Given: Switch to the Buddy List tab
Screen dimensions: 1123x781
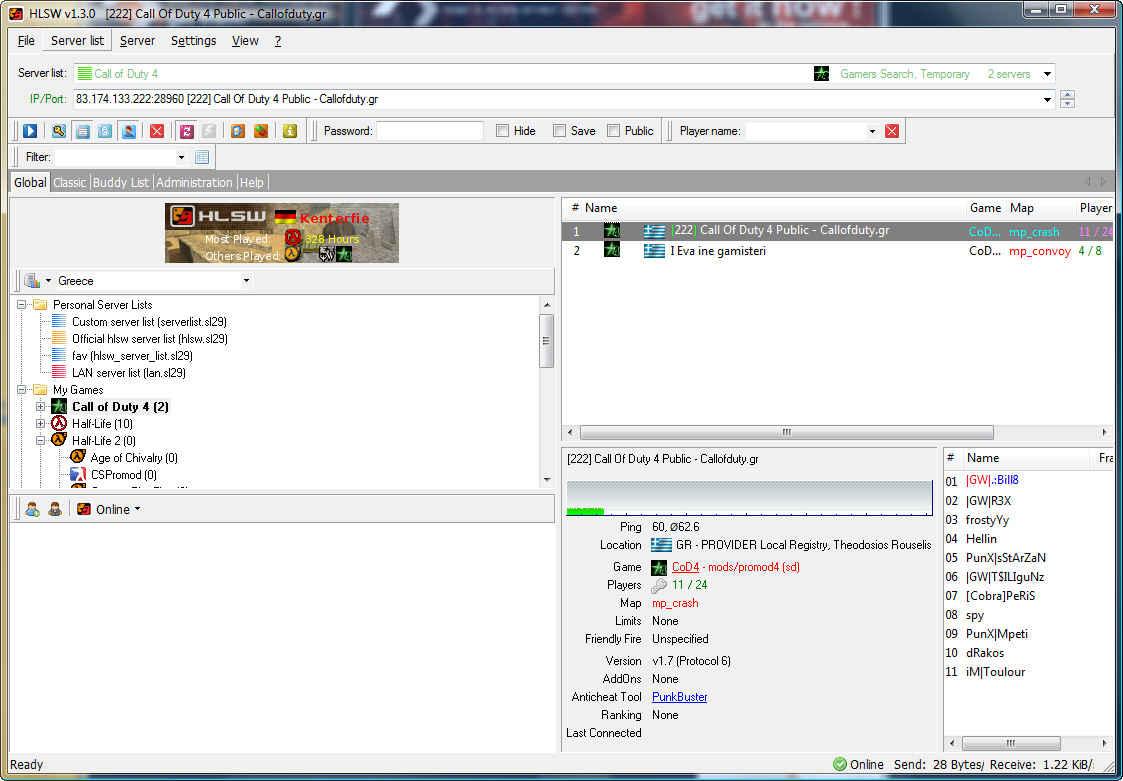Looking at the screenshot, I should (121, 183).
